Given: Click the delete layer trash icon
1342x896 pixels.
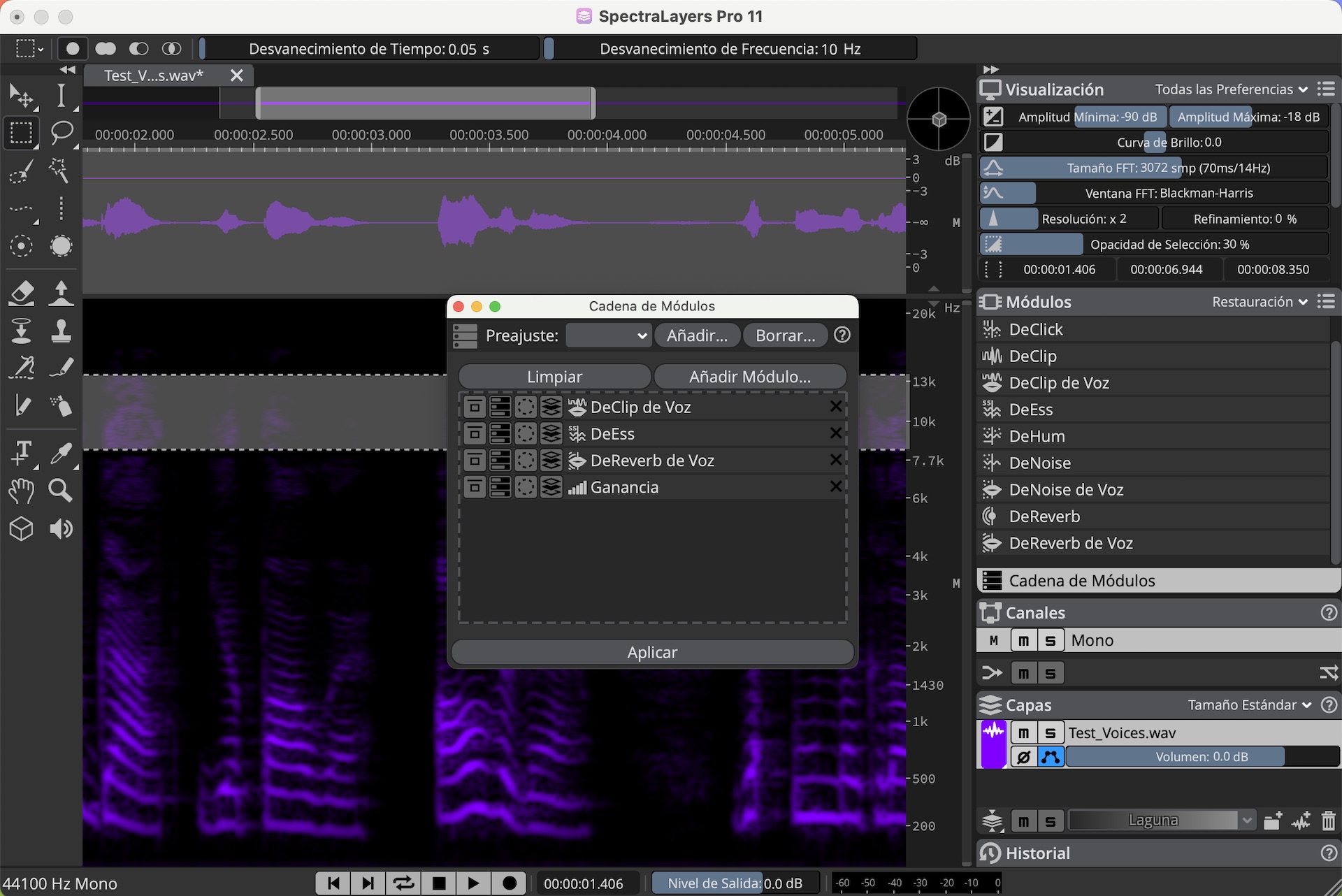Looking at the screenshot, I should tap(1328, 821).
